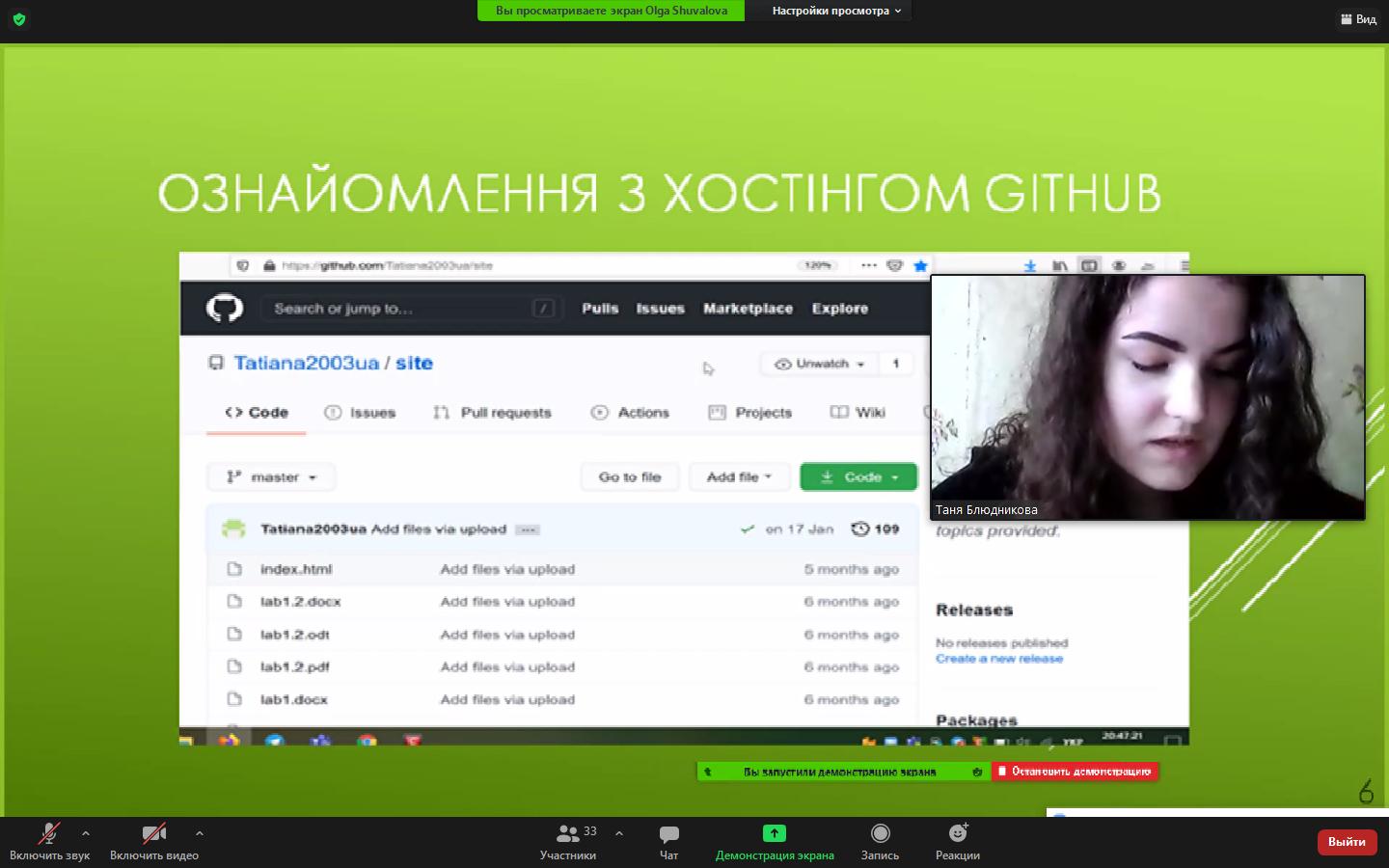
Task: Open the lab1.2.odt file
Action: pyautogui.click(x=295, y=635)
